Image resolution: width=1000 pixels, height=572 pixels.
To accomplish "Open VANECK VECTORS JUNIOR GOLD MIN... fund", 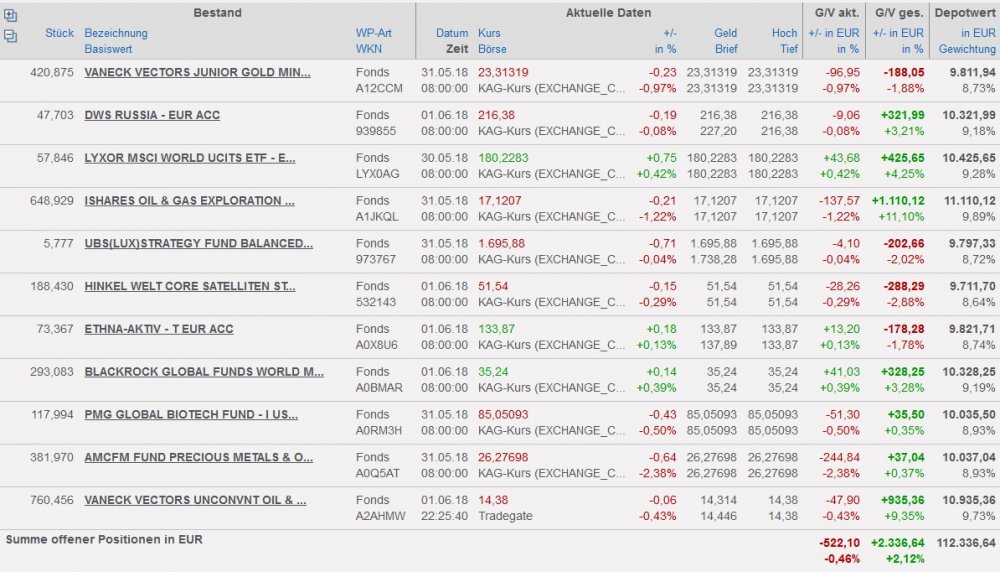I will (x=197, y=72).
